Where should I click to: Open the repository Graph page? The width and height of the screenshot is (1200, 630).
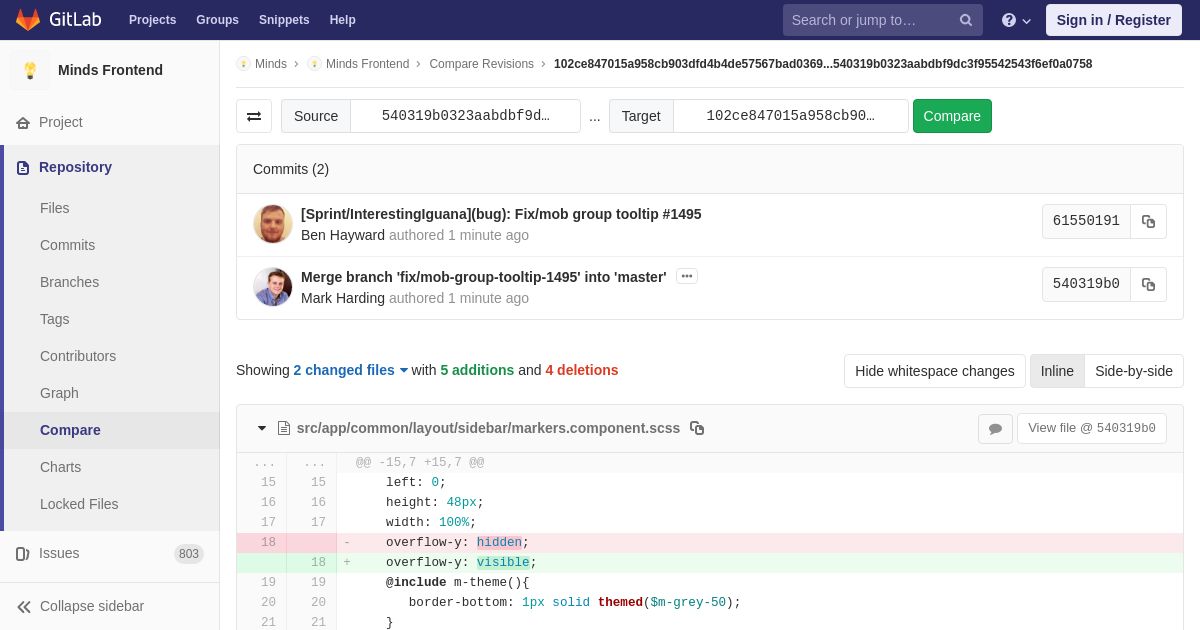coord(59,393)
